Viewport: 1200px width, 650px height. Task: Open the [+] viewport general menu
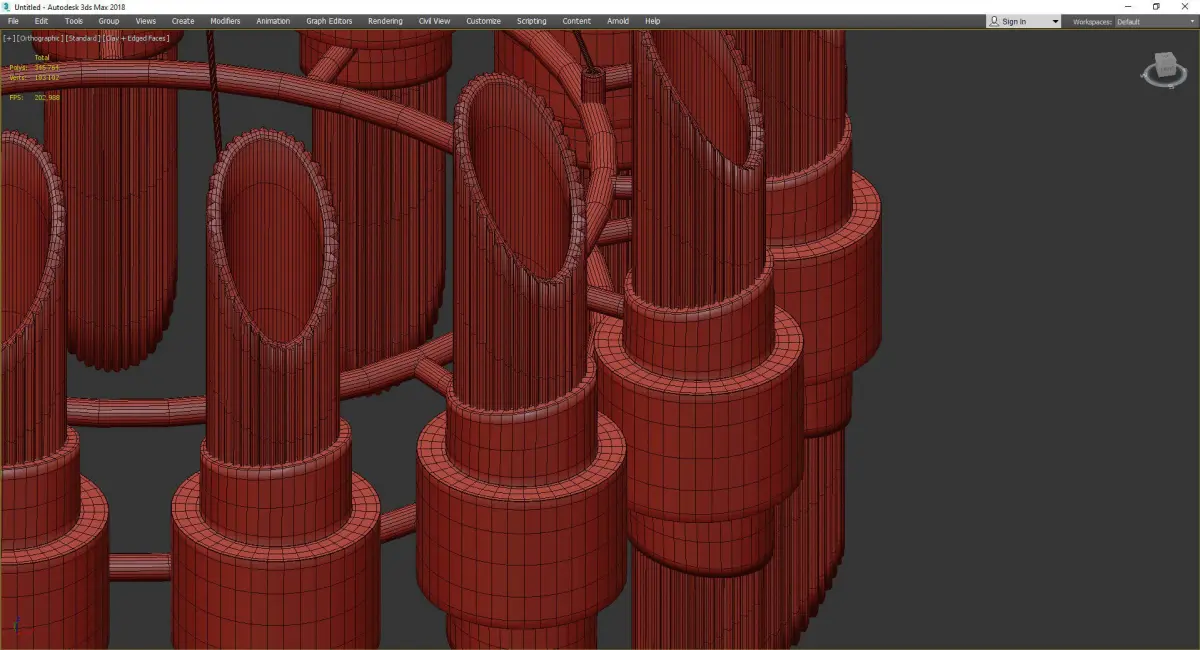pyautogui.click(x=8, y=38)
